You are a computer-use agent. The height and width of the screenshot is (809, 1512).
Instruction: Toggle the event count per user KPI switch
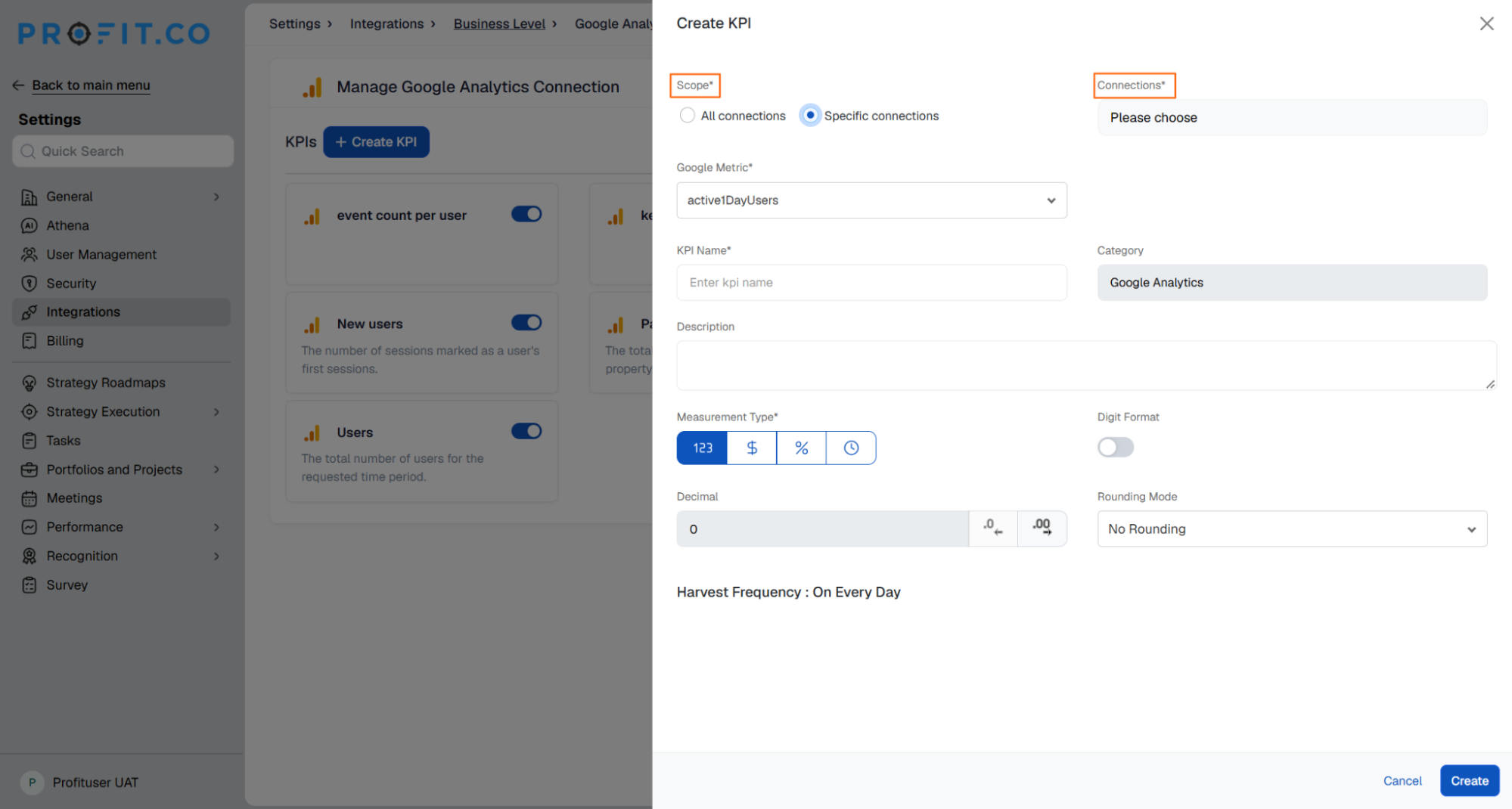tap(526, 215)
